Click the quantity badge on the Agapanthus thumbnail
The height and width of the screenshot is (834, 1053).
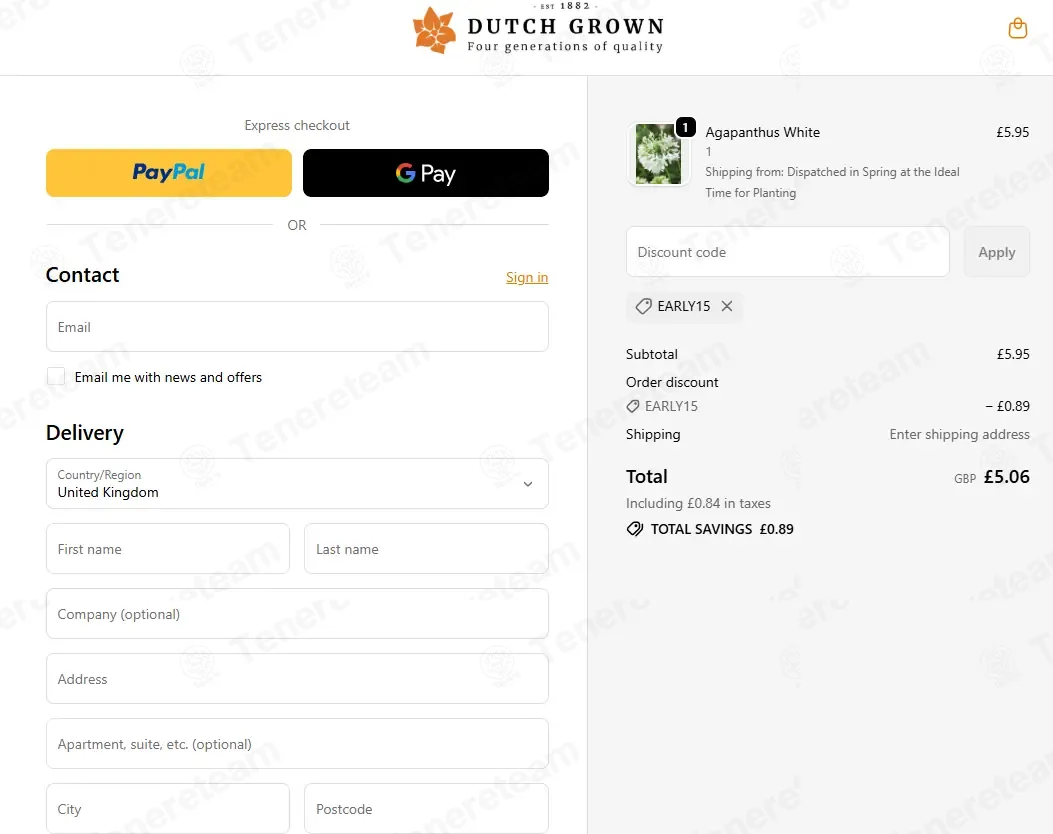[x=685, y=127]
